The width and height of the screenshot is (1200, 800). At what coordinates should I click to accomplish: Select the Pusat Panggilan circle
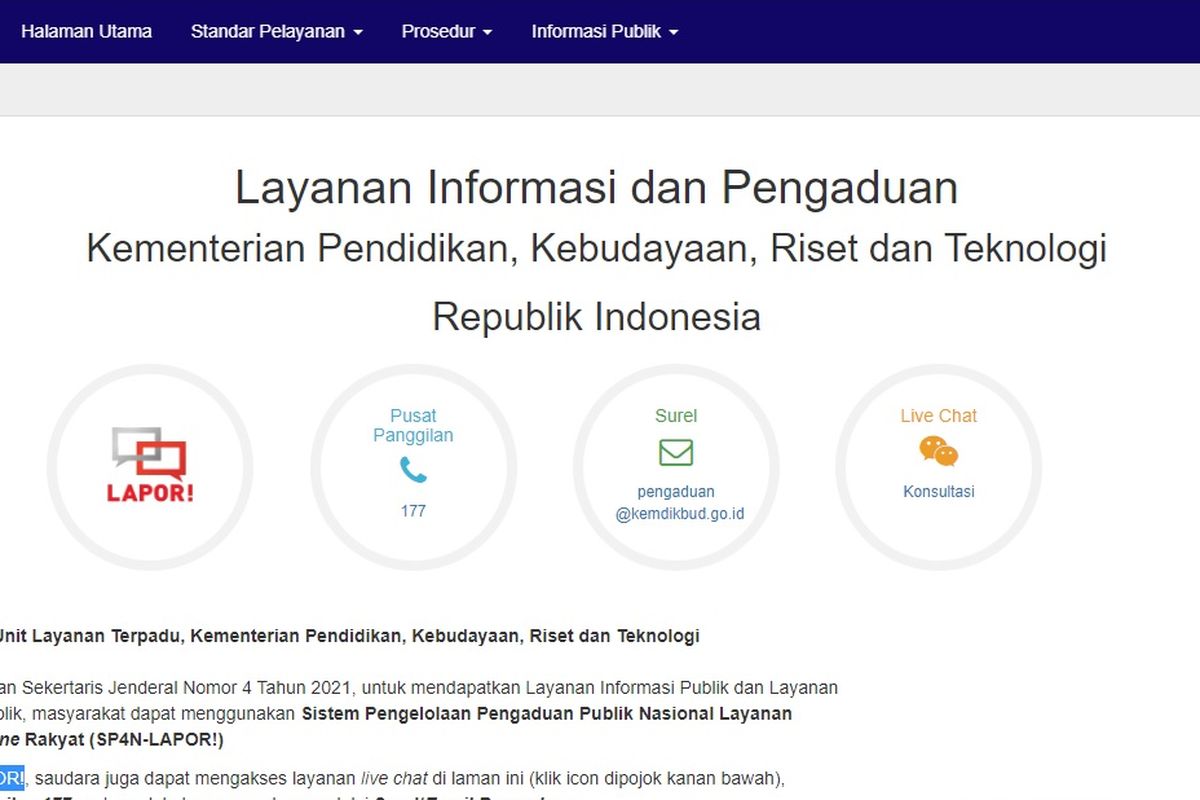point(414,468)
